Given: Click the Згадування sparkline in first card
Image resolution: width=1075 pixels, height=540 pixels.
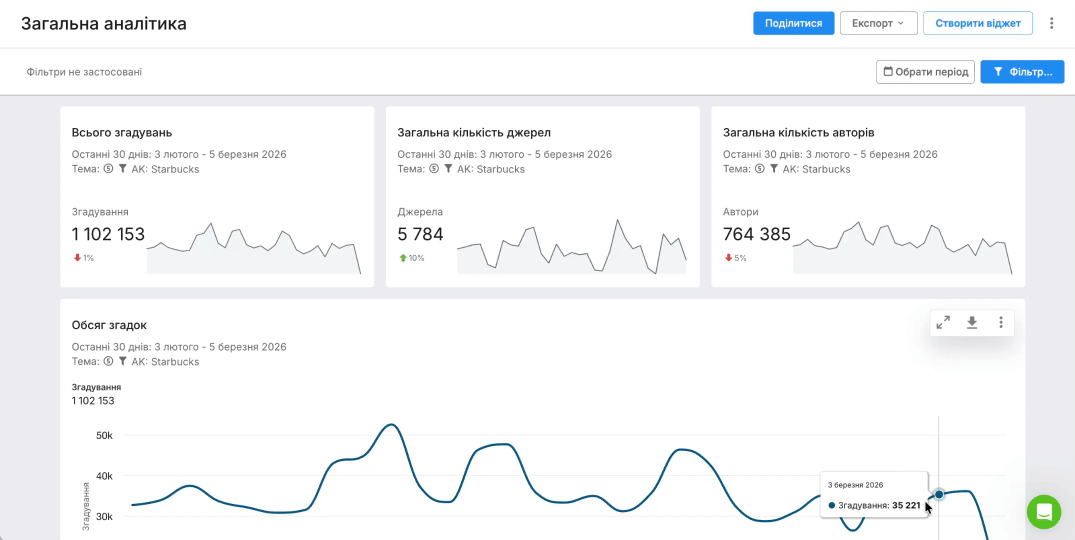Looking at the screenshot, I should pos(254,249).
